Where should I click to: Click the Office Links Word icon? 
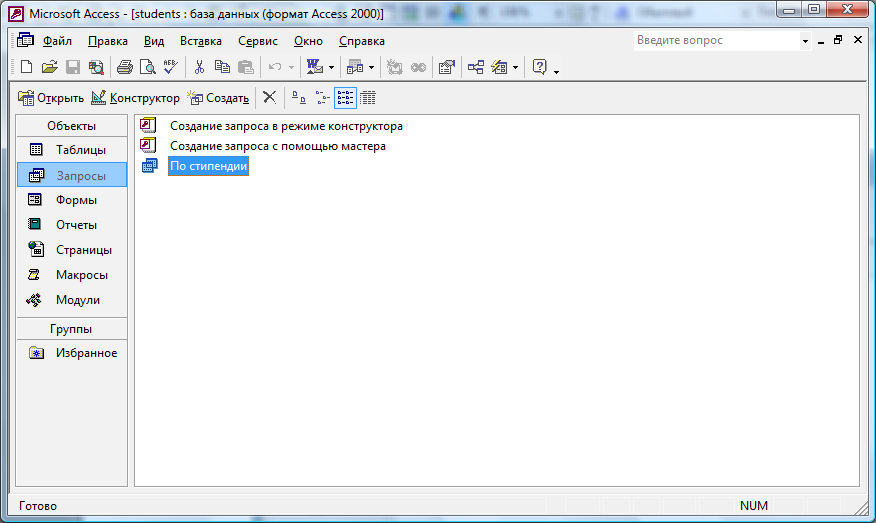pyautogui.click(x=315, y=68)
